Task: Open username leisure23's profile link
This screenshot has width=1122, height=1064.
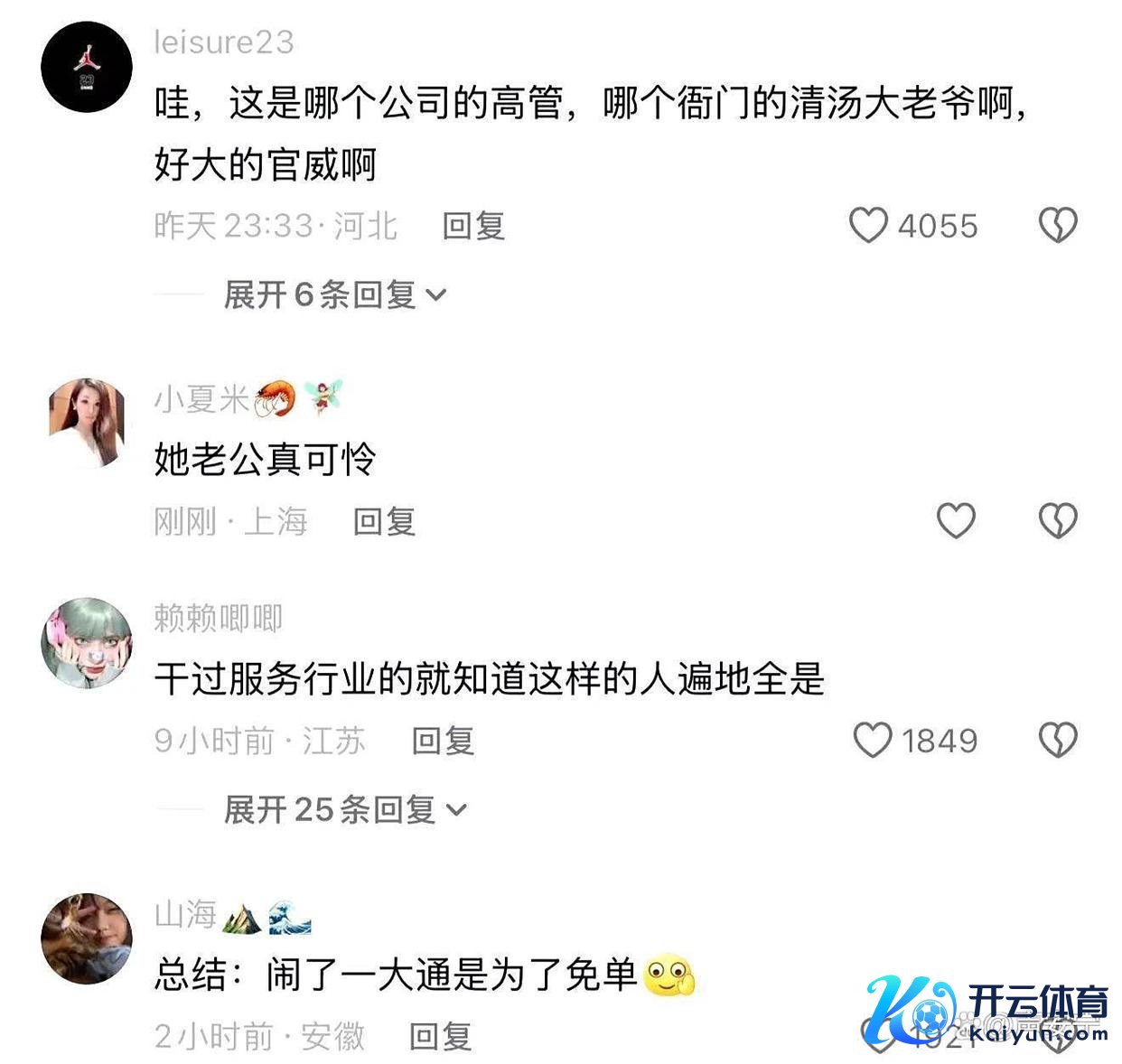Action: click(224, 42)
